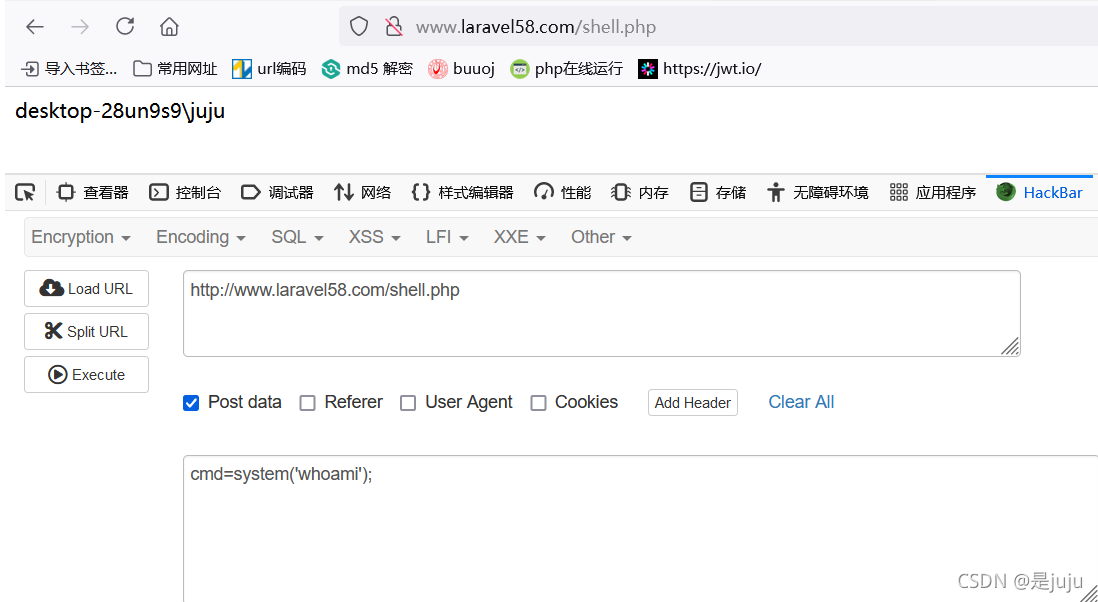
Task: Expand the Other dropdown menu
Action: click(x=602, y=237)
